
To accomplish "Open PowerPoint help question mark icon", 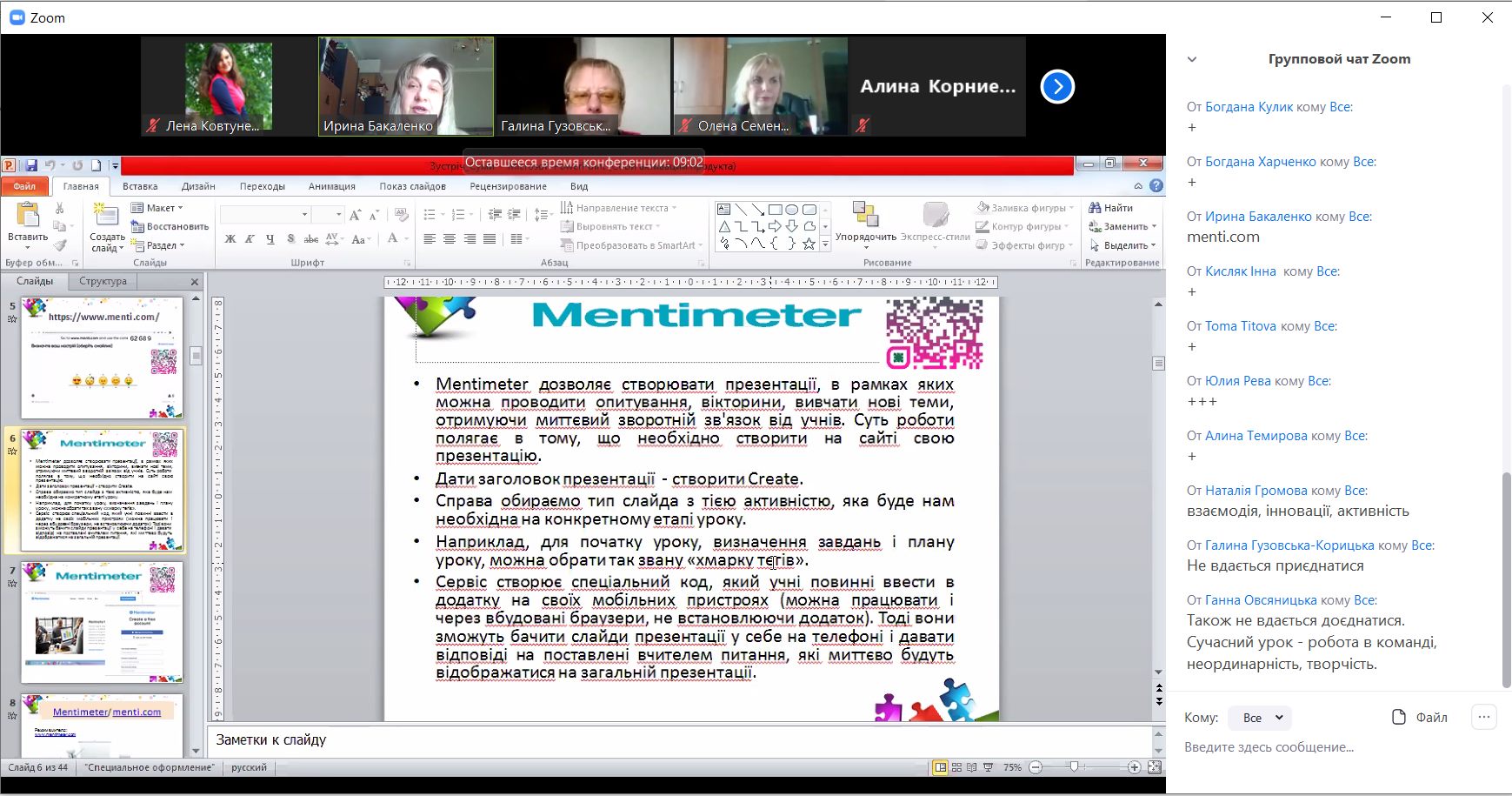I will [1156, 185].
